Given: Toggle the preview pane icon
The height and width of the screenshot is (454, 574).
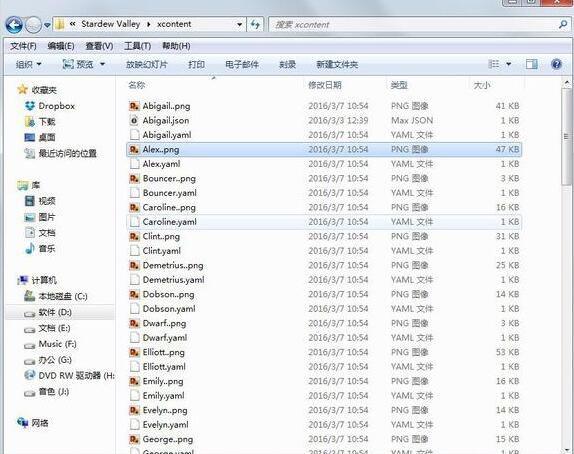Looking at the screenshot, I should pos(532,64).
